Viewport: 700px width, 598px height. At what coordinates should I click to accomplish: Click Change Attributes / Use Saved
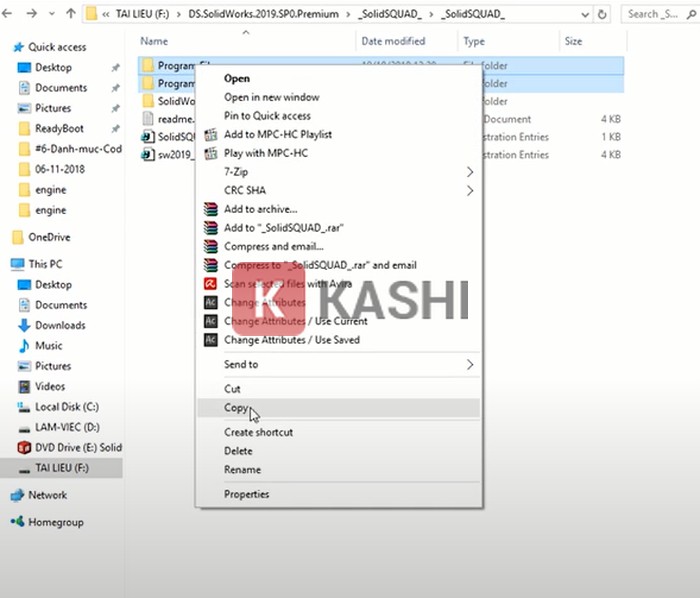(292, 340)
